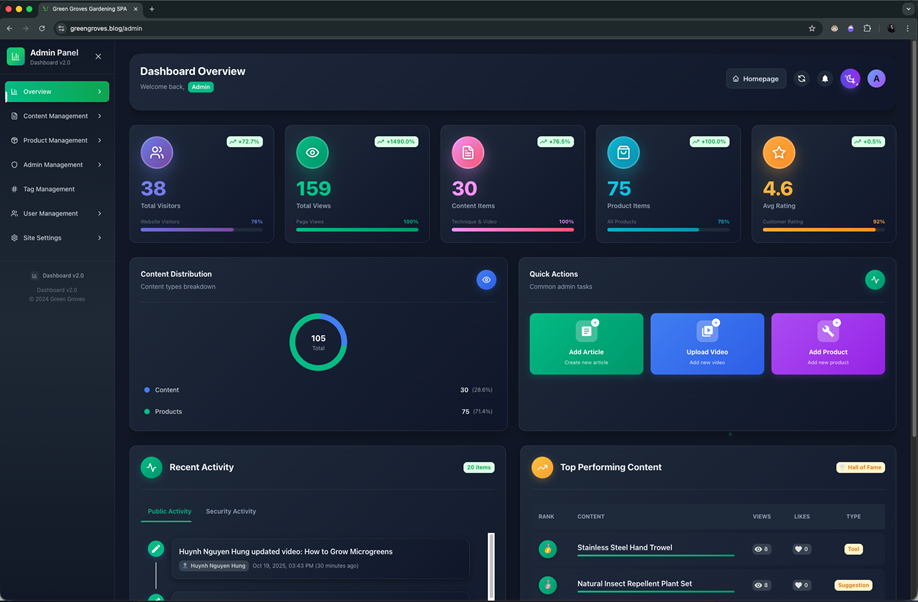Close the admin sidebar with X
This screenshot has width=918, height=602.
[x=98, y=56]
